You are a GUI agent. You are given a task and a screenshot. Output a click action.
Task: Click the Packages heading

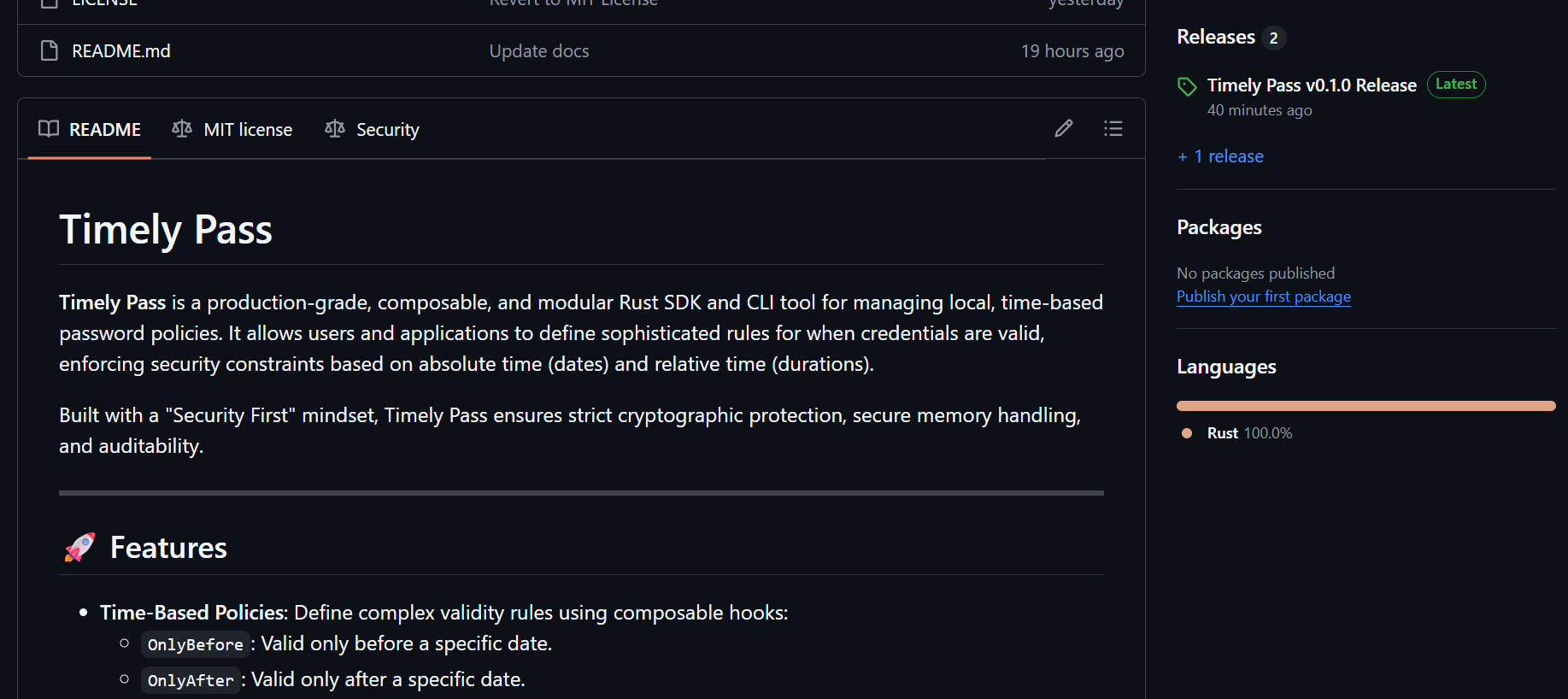point(1219,227)
